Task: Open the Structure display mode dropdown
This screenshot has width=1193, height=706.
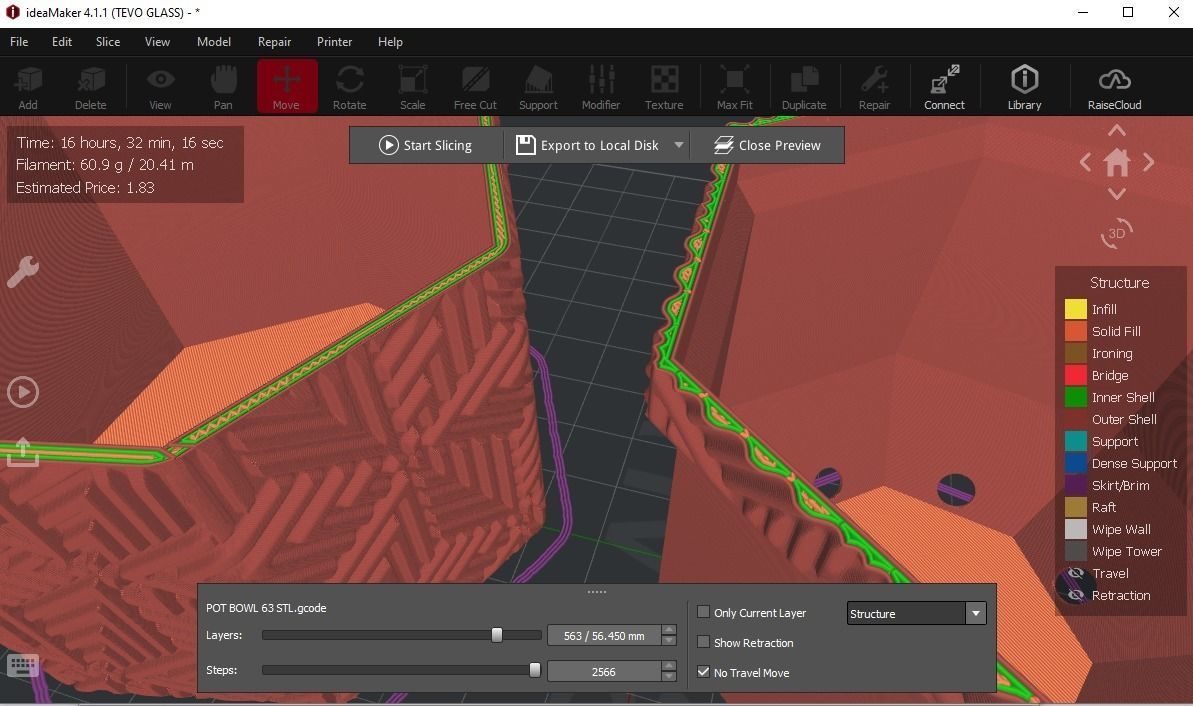Action: 916,613
